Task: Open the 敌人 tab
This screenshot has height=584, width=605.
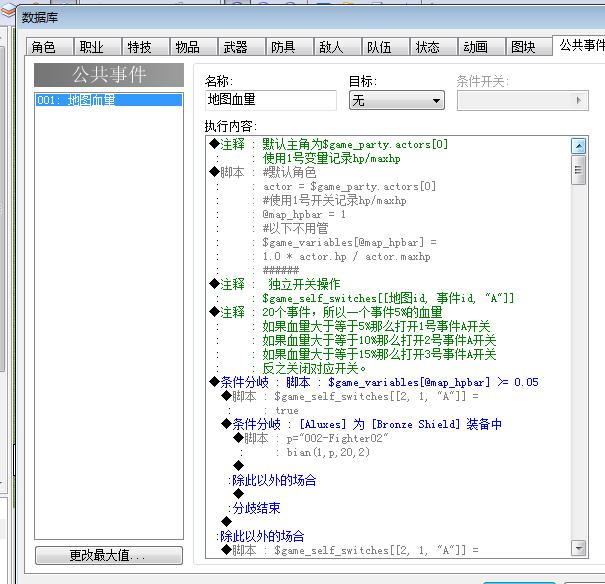Action: click(x=337, y=47)
